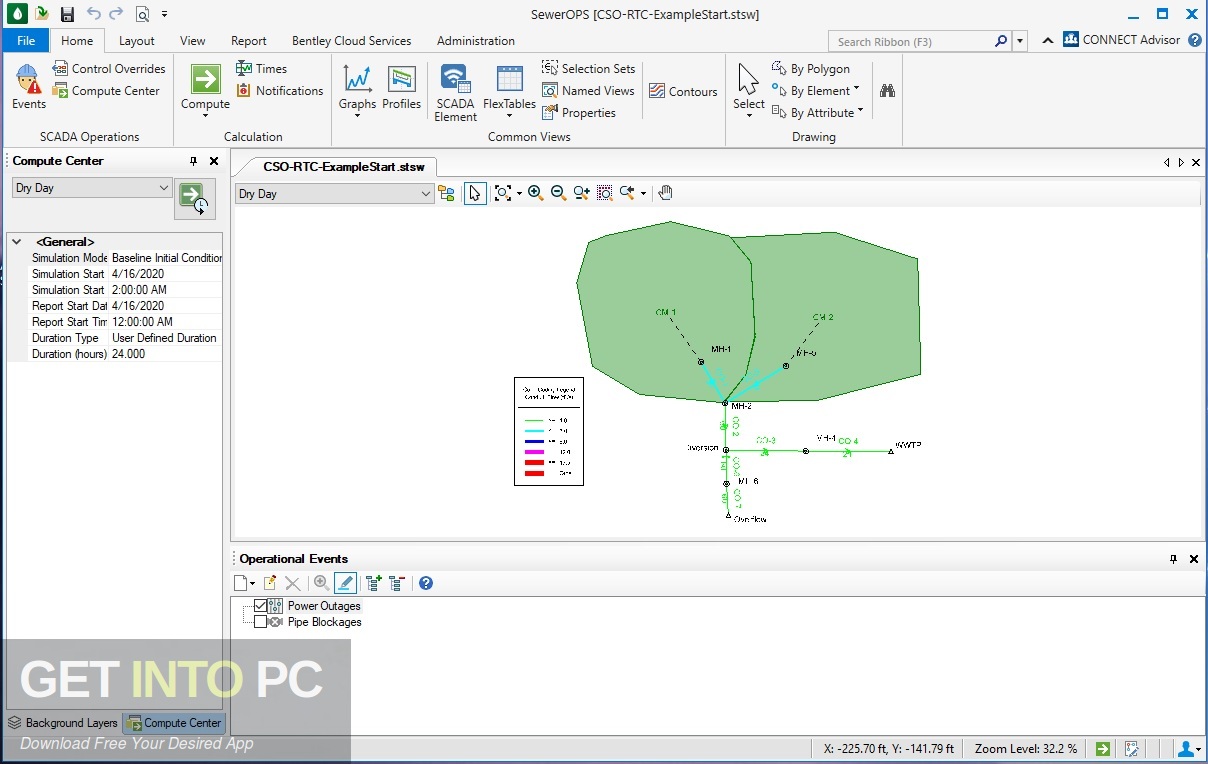
Task: Select the pointer tool in drawing toolbar
Action: coord(475,193)
